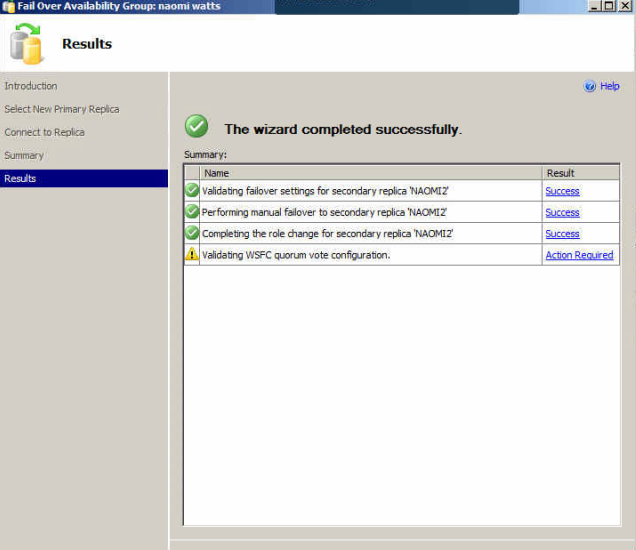
Task: Open the Help link
Action: (609, 86)
